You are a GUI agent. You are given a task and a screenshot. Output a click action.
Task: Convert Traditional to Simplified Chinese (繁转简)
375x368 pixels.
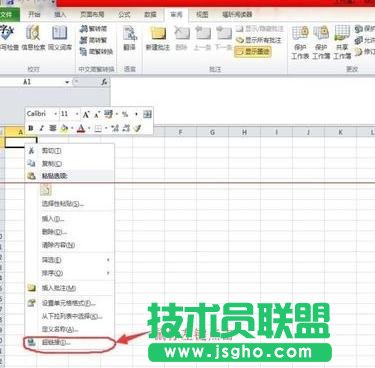tap(94, 29)
